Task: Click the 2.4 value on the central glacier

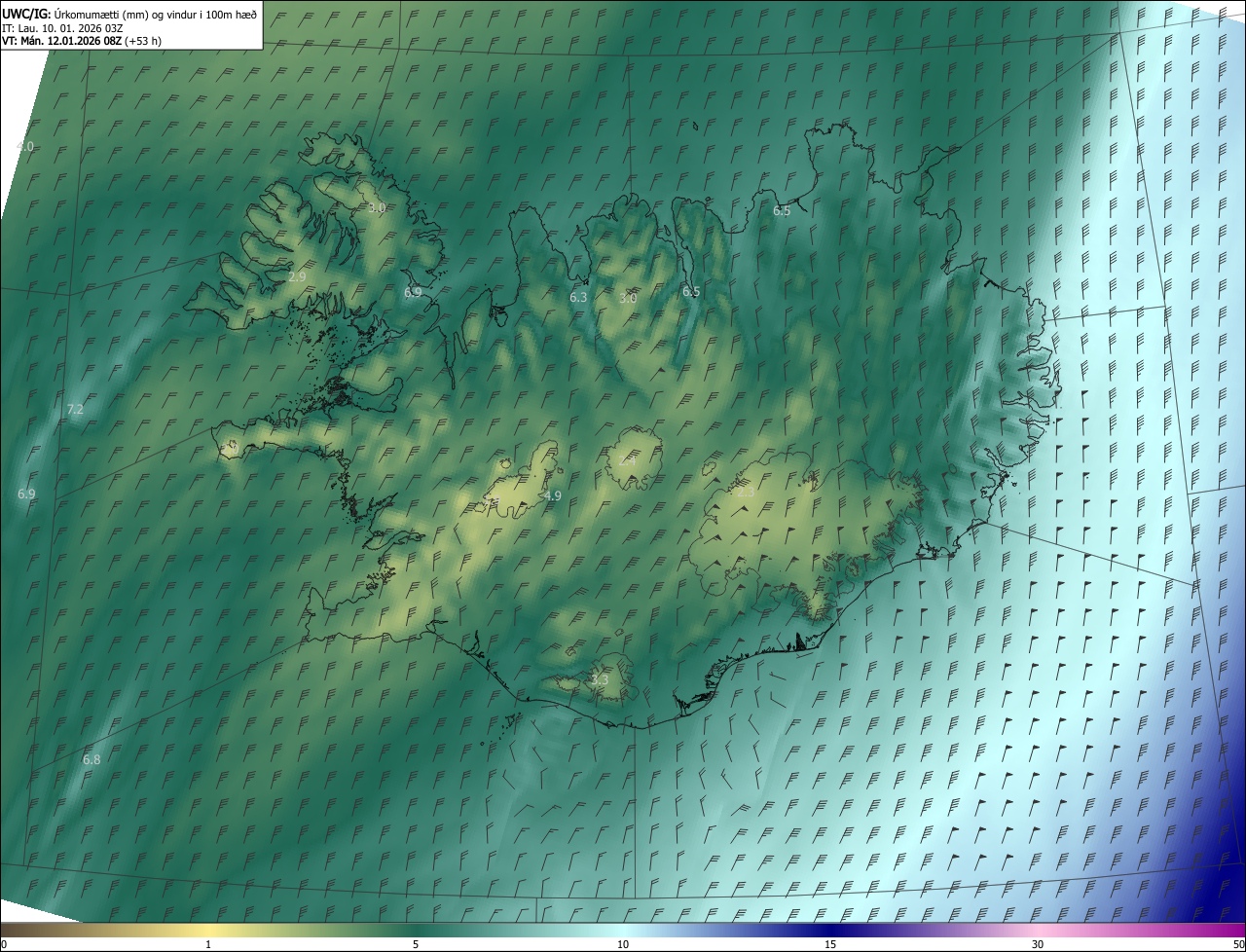Action: pyautogui.click(x=627, y=460)
